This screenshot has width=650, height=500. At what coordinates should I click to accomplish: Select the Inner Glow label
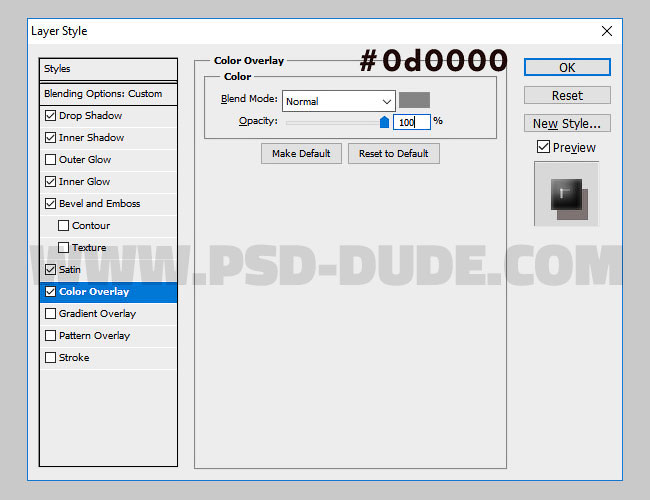[x=84, y=182]
